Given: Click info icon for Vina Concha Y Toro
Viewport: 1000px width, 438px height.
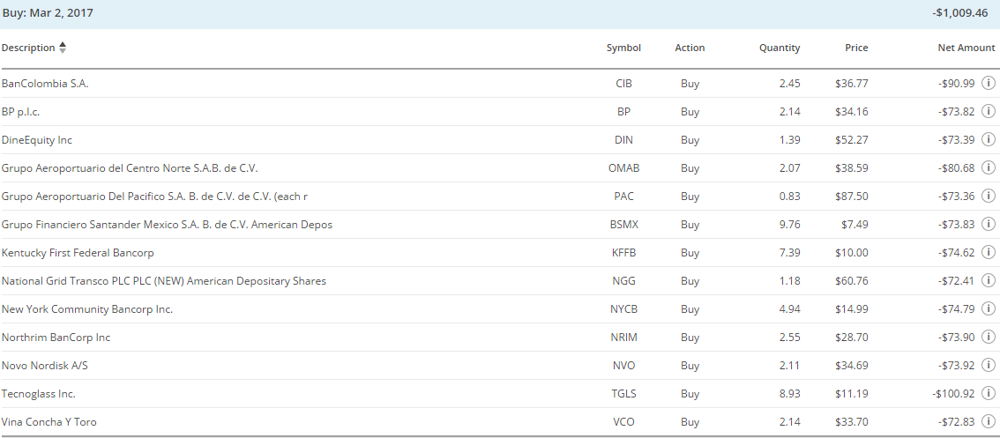Looking at the screenshot, I should click(988, 421).
